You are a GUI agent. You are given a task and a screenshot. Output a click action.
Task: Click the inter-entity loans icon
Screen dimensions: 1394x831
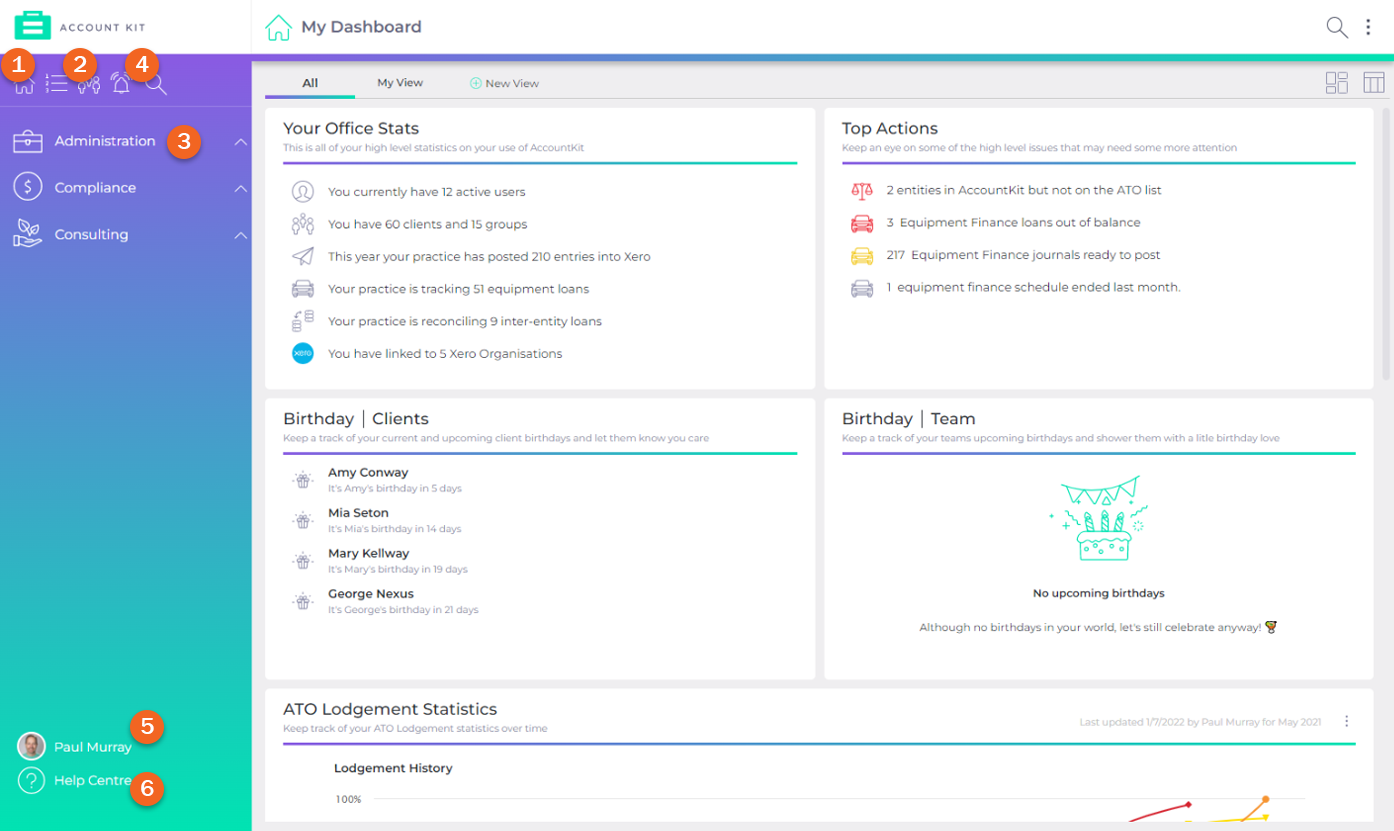click(303, 321)
